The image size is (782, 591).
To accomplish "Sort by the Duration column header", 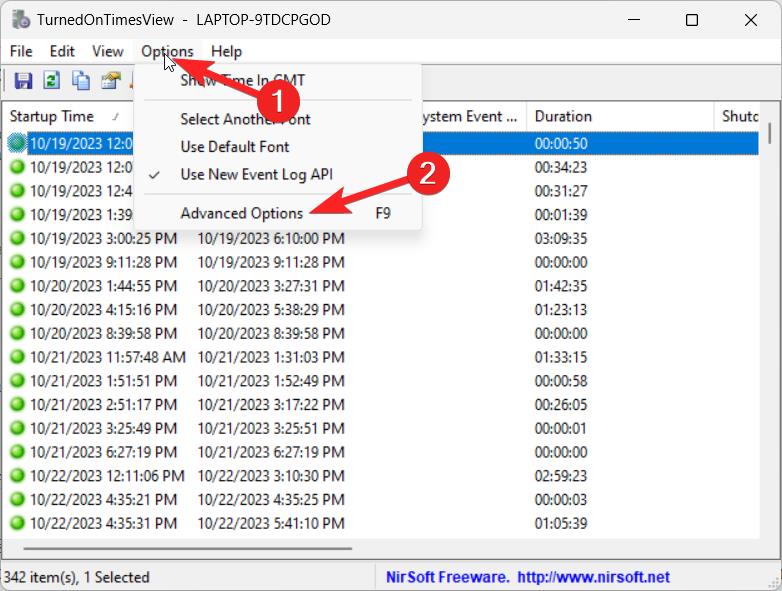I will tap(620, 116).
